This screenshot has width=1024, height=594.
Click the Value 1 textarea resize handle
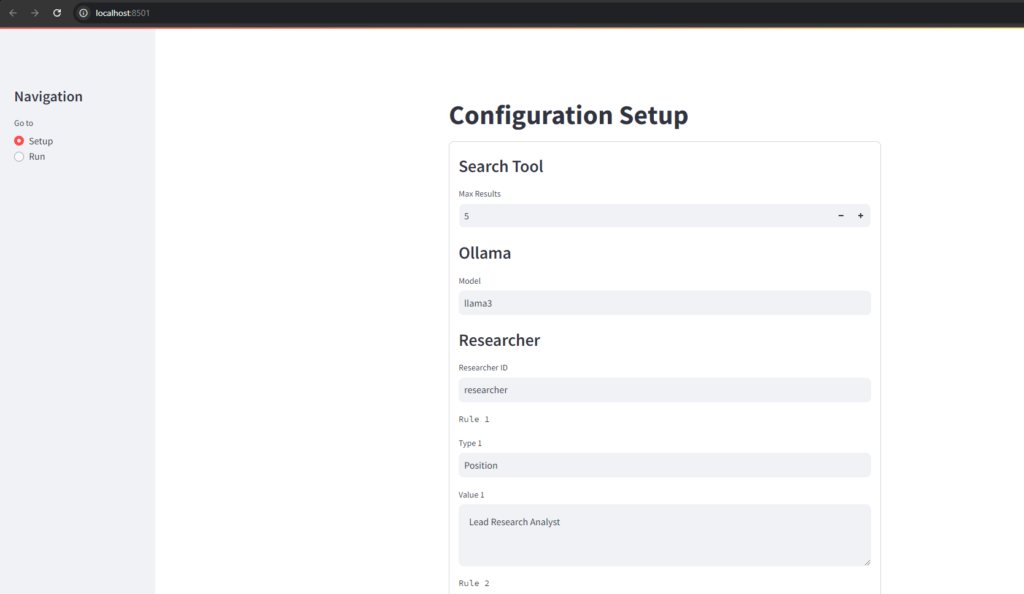click(865, 561)
